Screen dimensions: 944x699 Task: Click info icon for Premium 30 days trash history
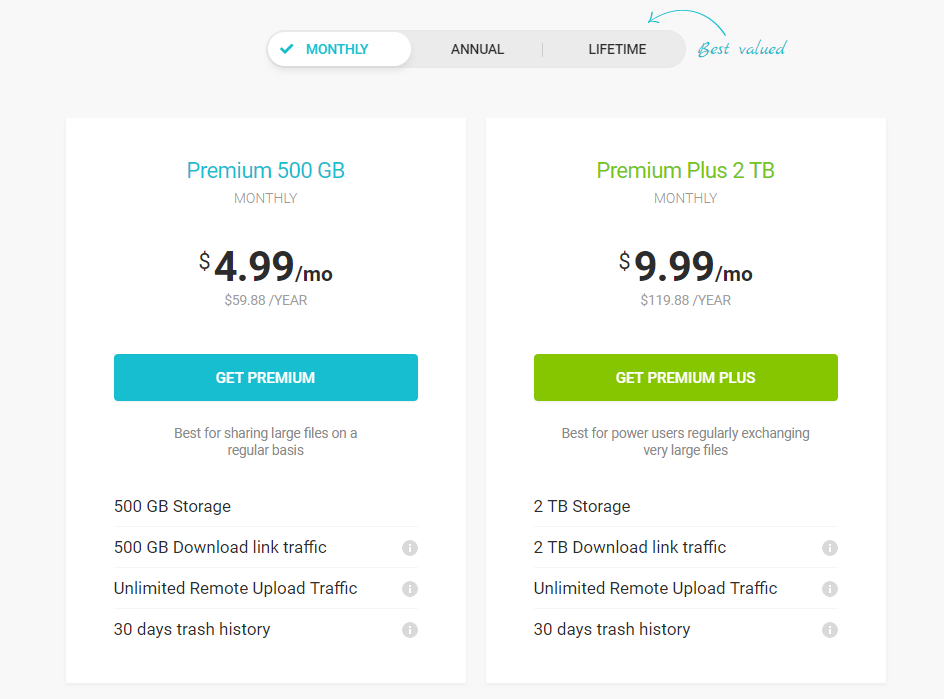[x=410, y=630]
